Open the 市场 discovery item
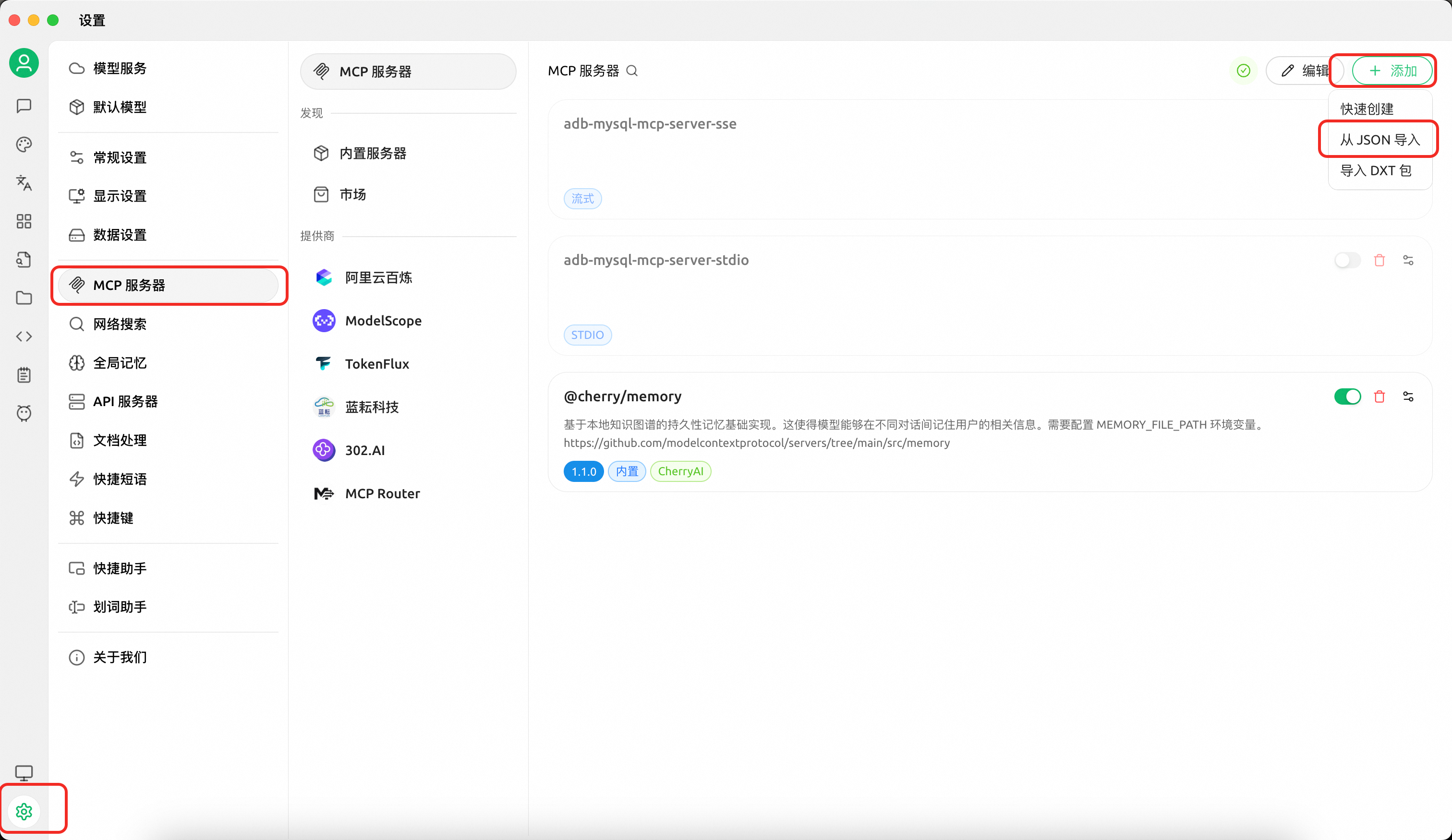This screenshot has height=840, width=1452. pos(352,195)
